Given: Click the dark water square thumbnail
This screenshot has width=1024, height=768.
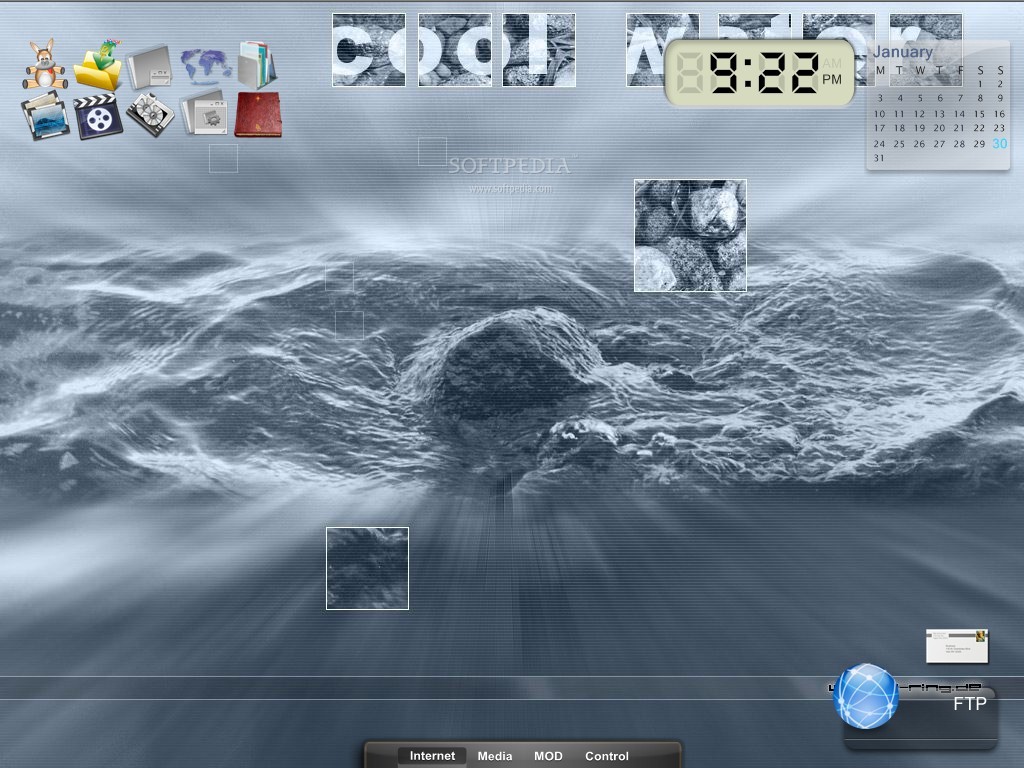Looking at the screenshot, I should (367, 568).
